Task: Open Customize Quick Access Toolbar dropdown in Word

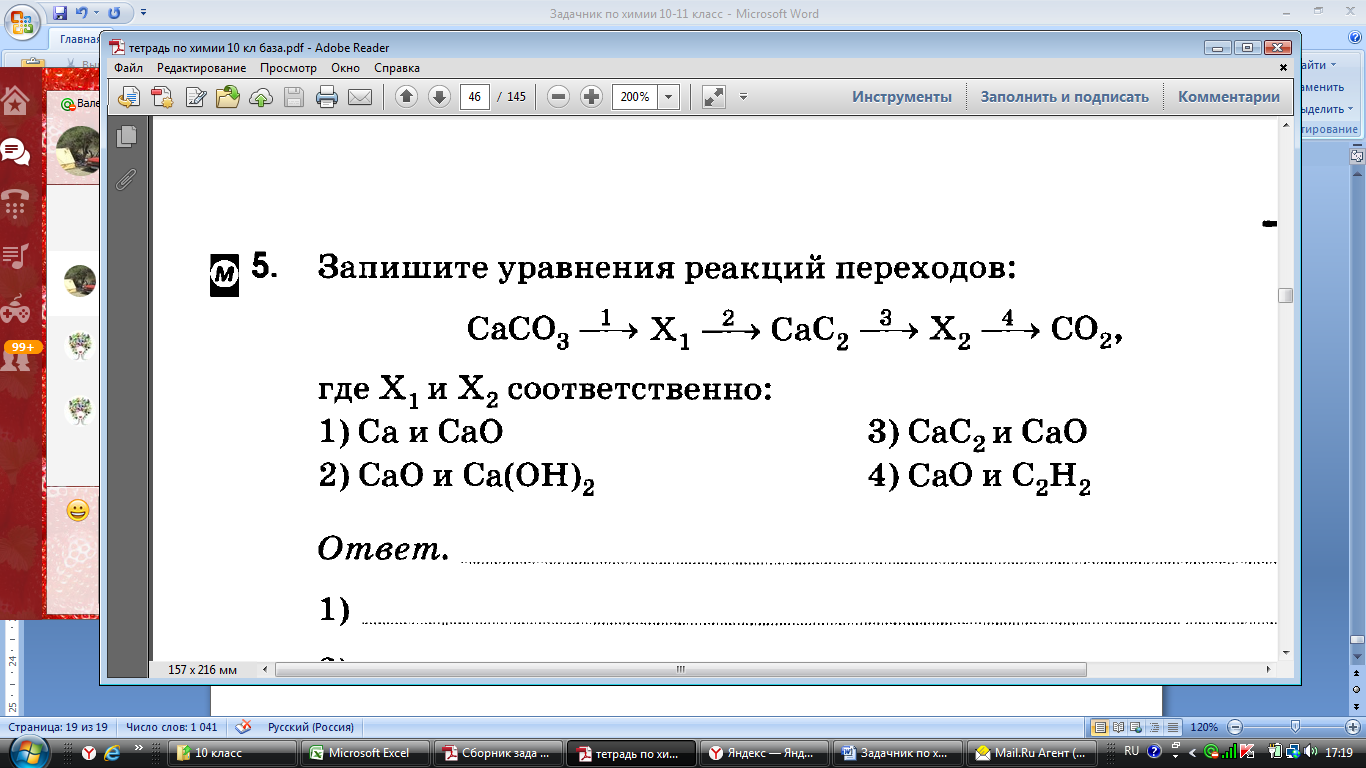Action: pyautogui.click(x=143, y=13)
